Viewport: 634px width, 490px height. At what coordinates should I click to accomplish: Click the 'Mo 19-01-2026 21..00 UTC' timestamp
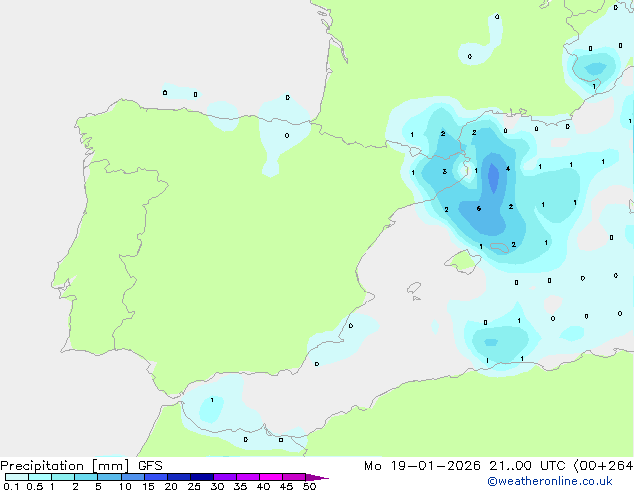pos(465,466)
